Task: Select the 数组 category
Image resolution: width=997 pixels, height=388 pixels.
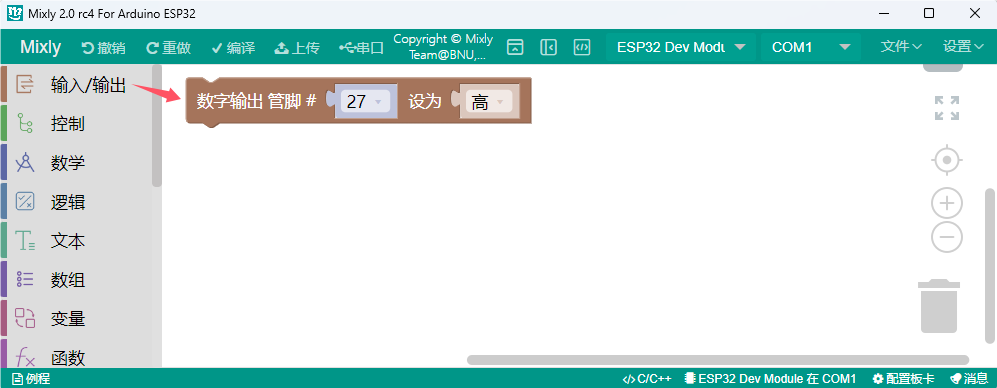Action: click(x=76, y=280)
